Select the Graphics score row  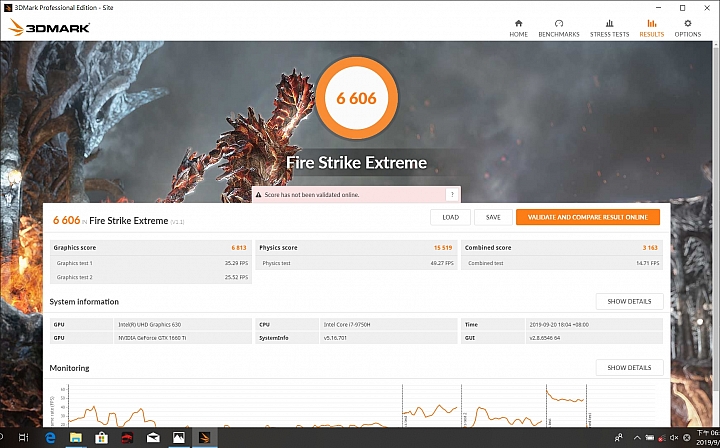[150, 247]
